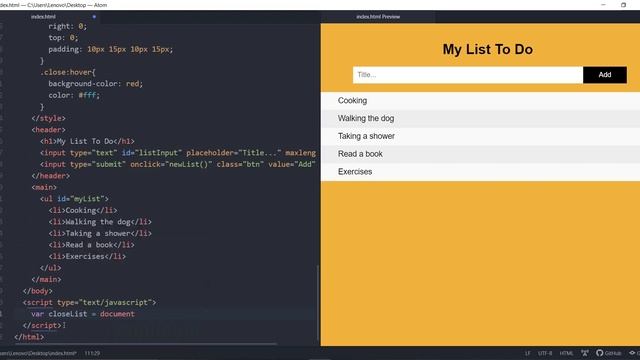Click the unsaved changes dot on index.html tab
This screenshot has width=640, height=360.
click(x=94, y=17)
